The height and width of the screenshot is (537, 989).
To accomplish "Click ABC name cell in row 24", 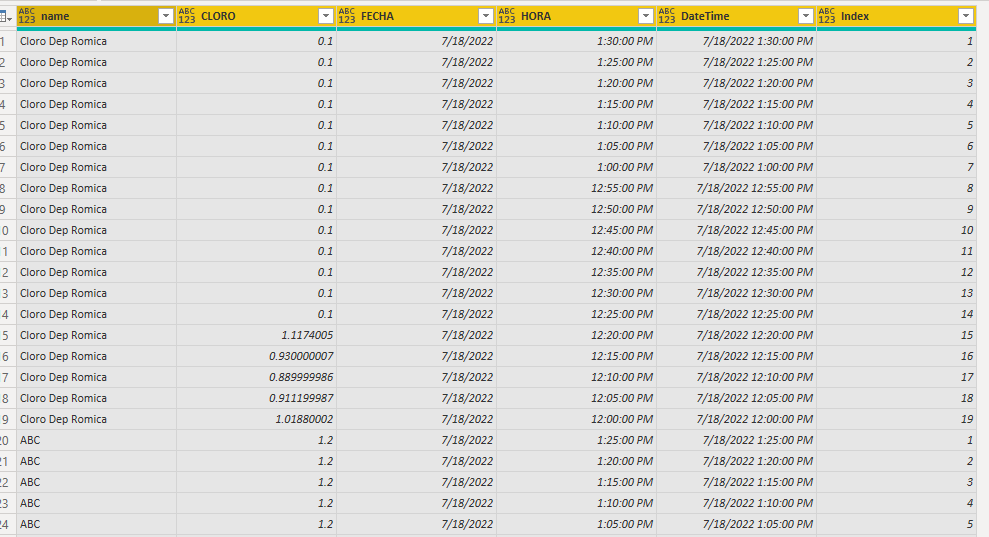I will pos(97,524).
